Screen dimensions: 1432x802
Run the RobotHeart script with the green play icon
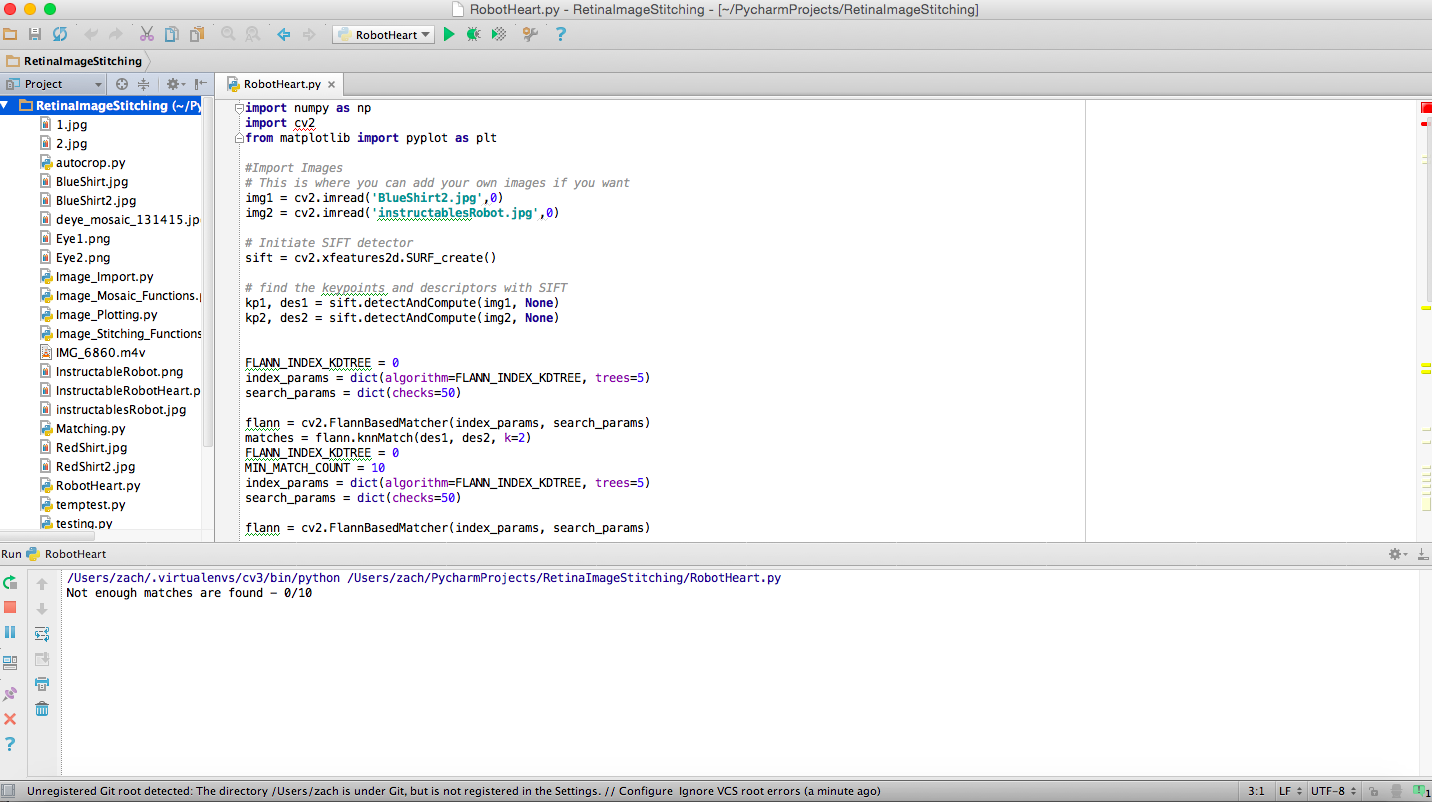tap(448, 33)
